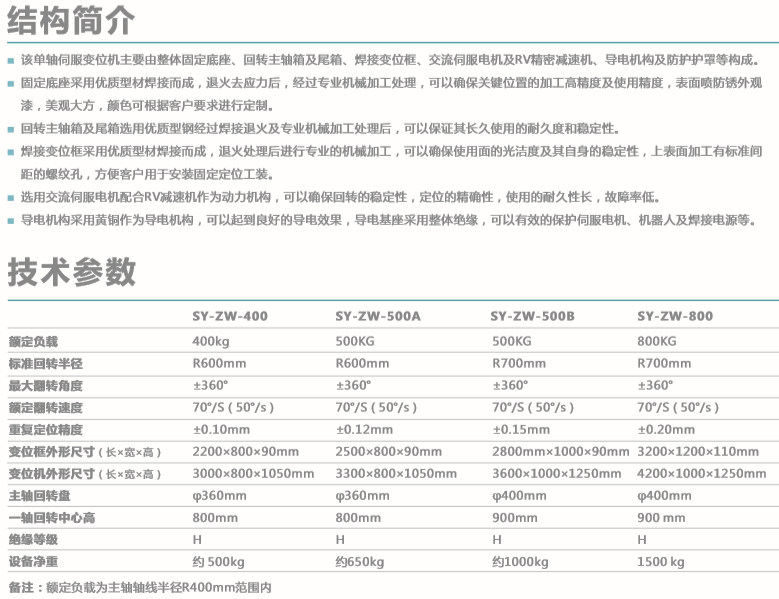
Task: Select the SY-ZW-500B column header
Action: click(x=532, y=316)
